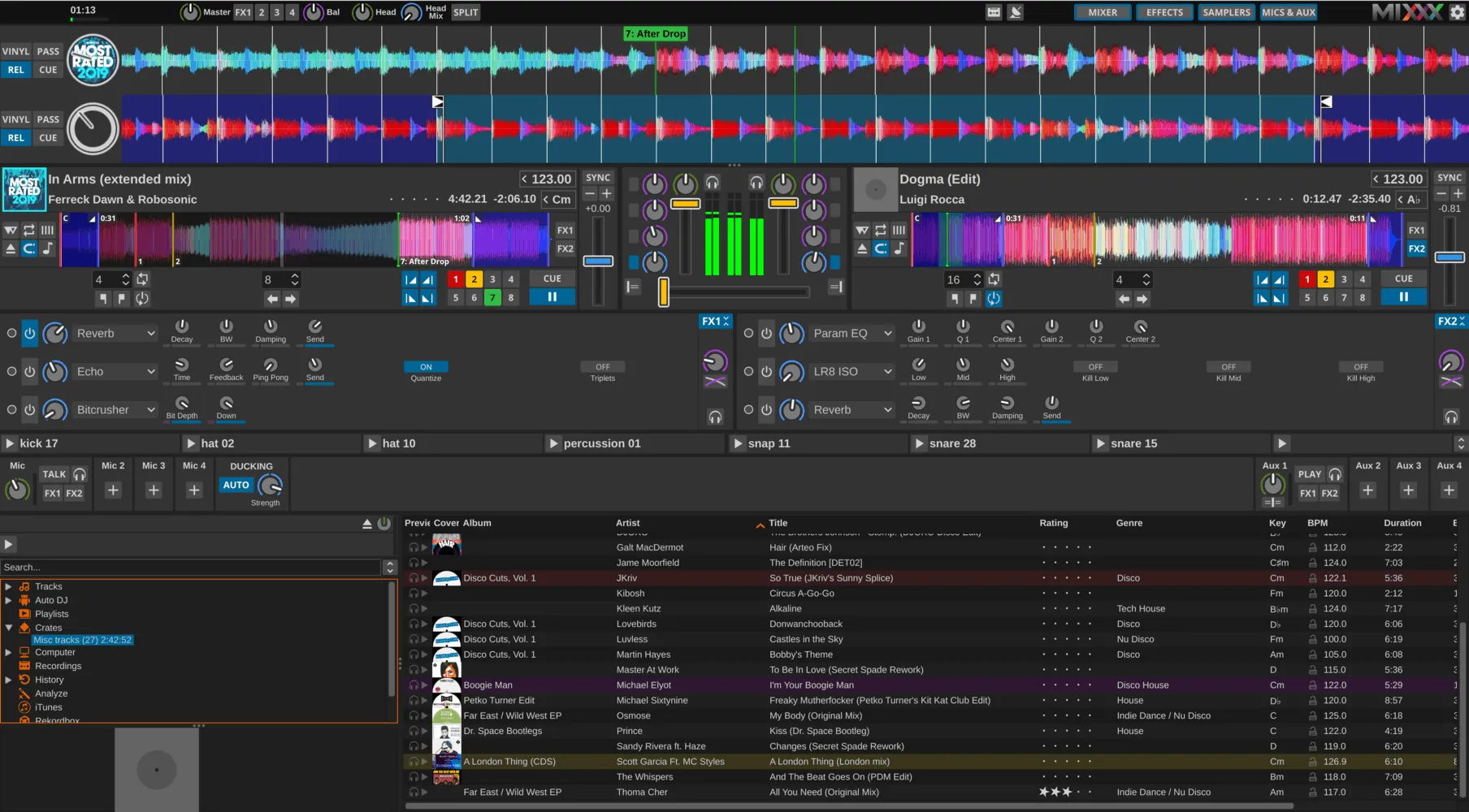The height and width of the screenshot is (812, 1469).
Task: Click deck 1 pitch rate slider handle
Action: tap(598, 261)
